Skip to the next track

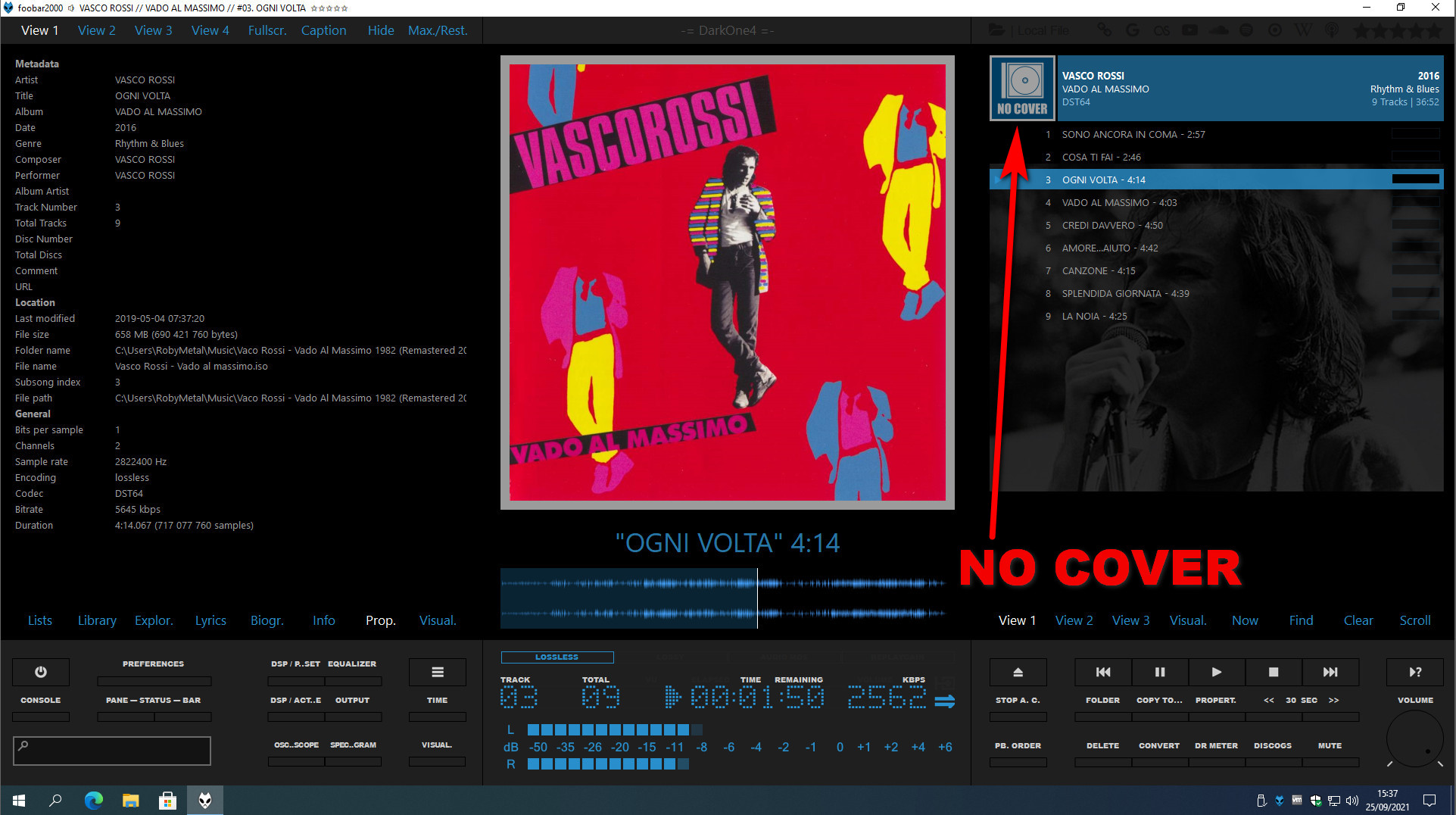click(1330, 672)
